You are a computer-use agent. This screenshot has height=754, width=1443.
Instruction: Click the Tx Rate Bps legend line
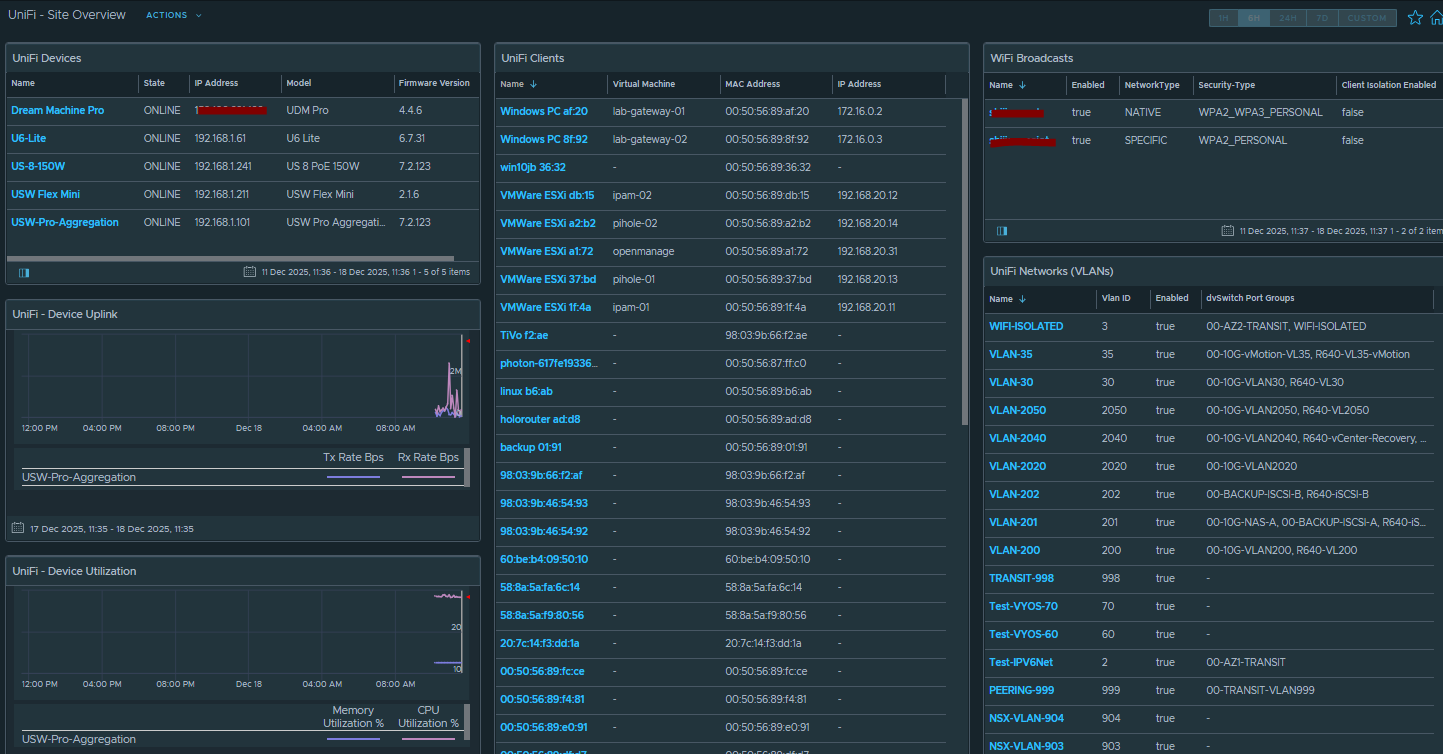pos(353,477)
